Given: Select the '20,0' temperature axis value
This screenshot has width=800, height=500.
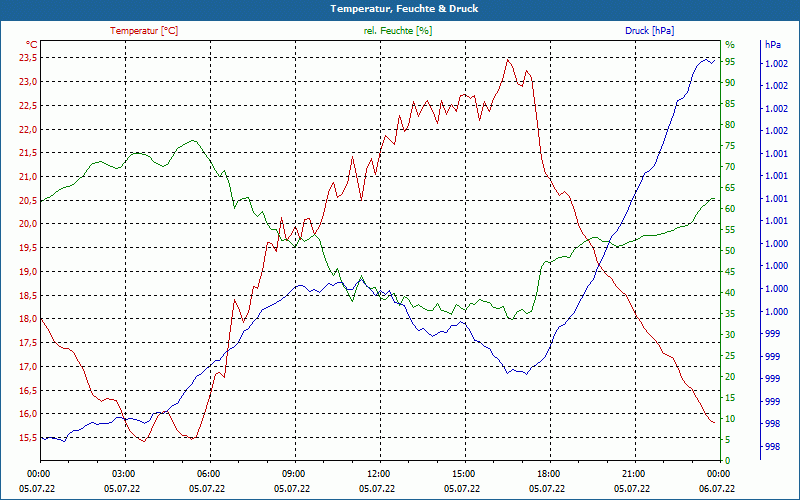Looking at the screenshot, I should tap(28, 224).
